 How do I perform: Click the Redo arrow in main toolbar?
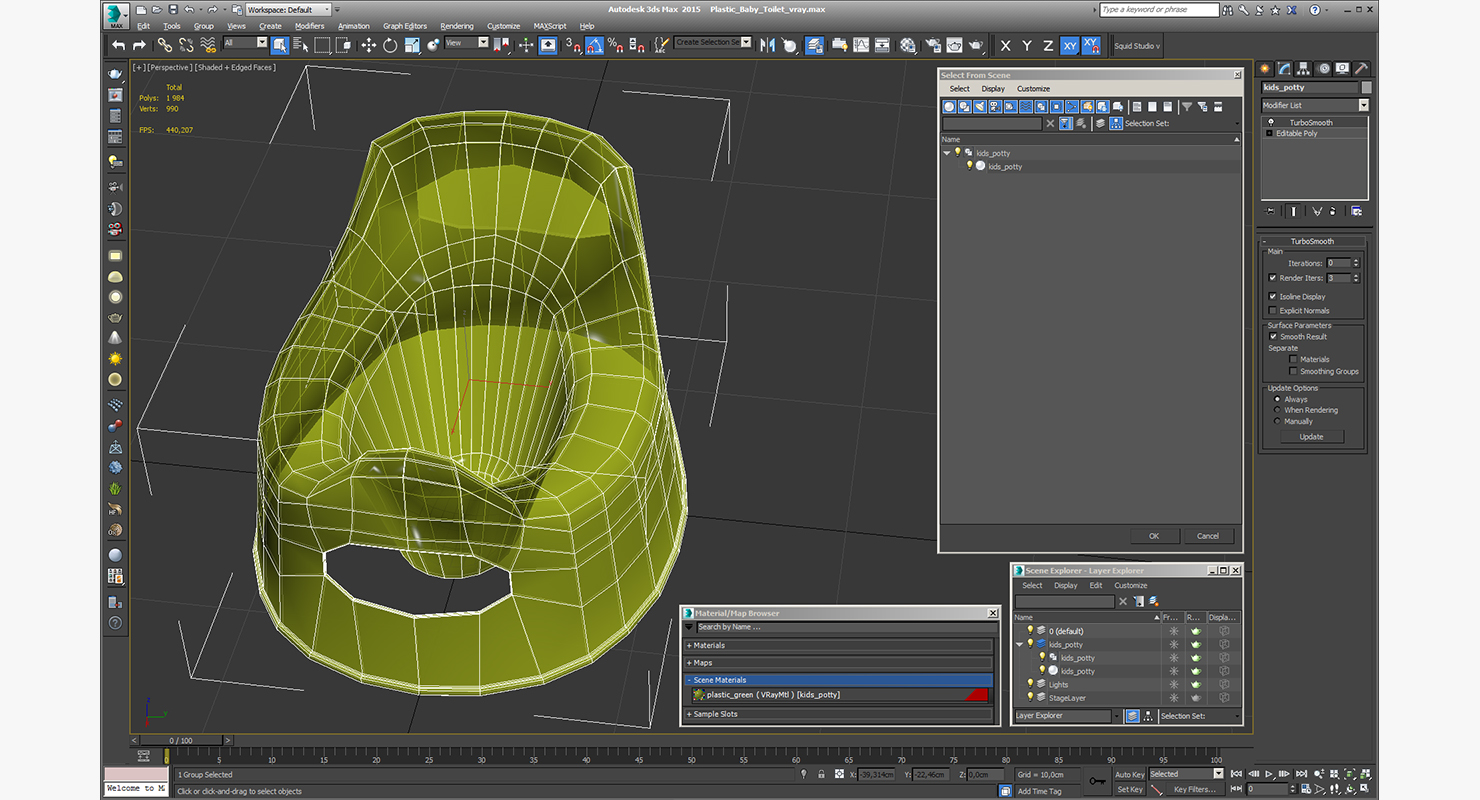click(139, 45)
